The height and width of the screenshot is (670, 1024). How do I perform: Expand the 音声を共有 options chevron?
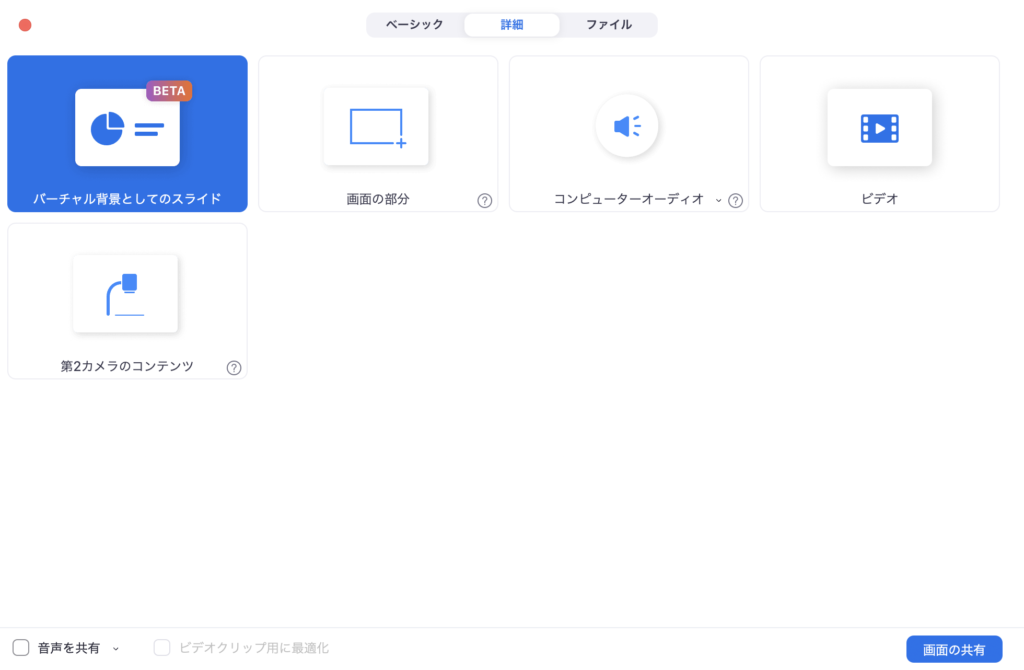[116, 649]
